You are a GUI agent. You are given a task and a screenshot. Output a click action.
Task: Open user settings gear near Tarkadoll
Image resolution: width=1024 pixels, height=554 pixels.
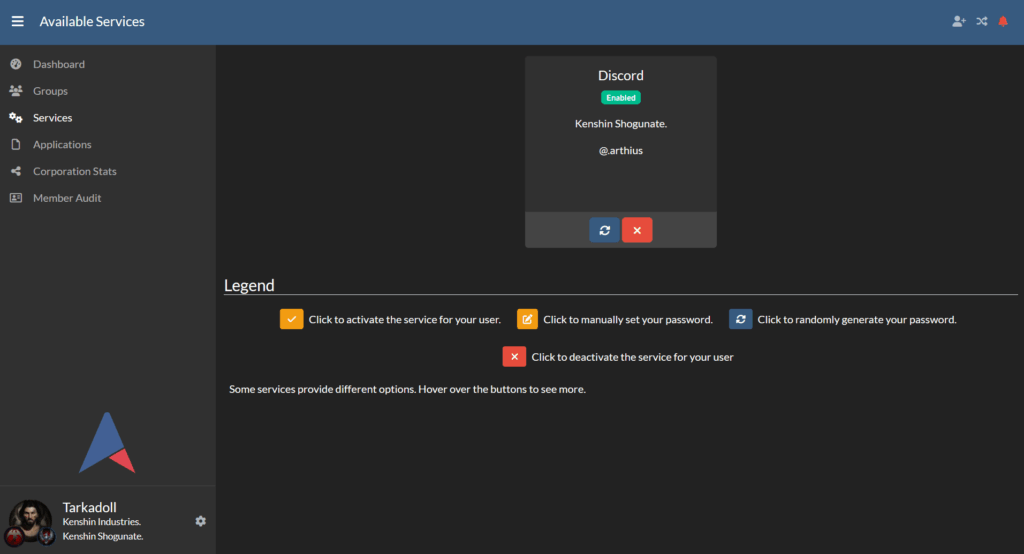point(200,521)
